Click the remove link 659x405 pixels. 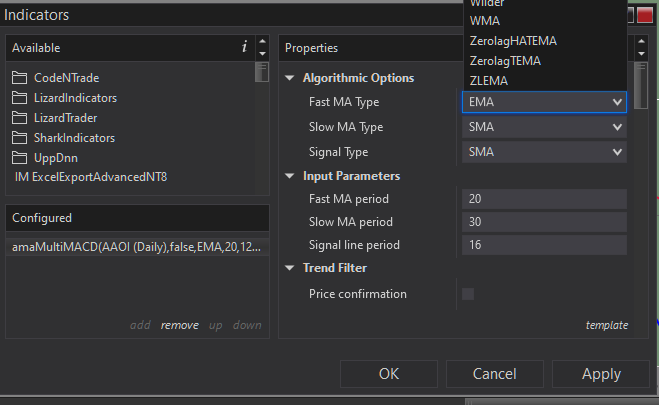[x=179, y=325]
